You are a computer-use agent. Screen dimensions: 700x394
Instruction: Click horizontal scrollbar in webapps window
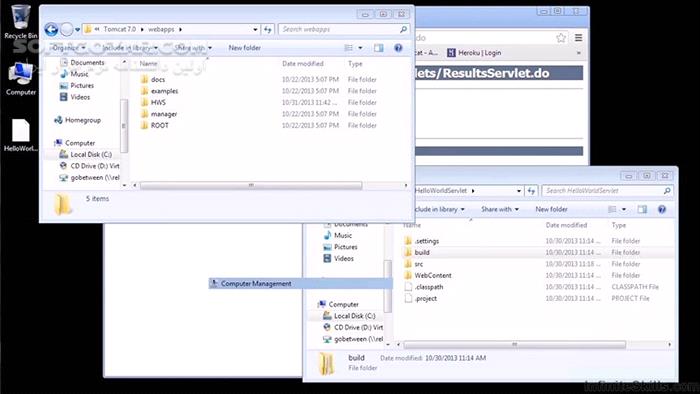point(251,185)
